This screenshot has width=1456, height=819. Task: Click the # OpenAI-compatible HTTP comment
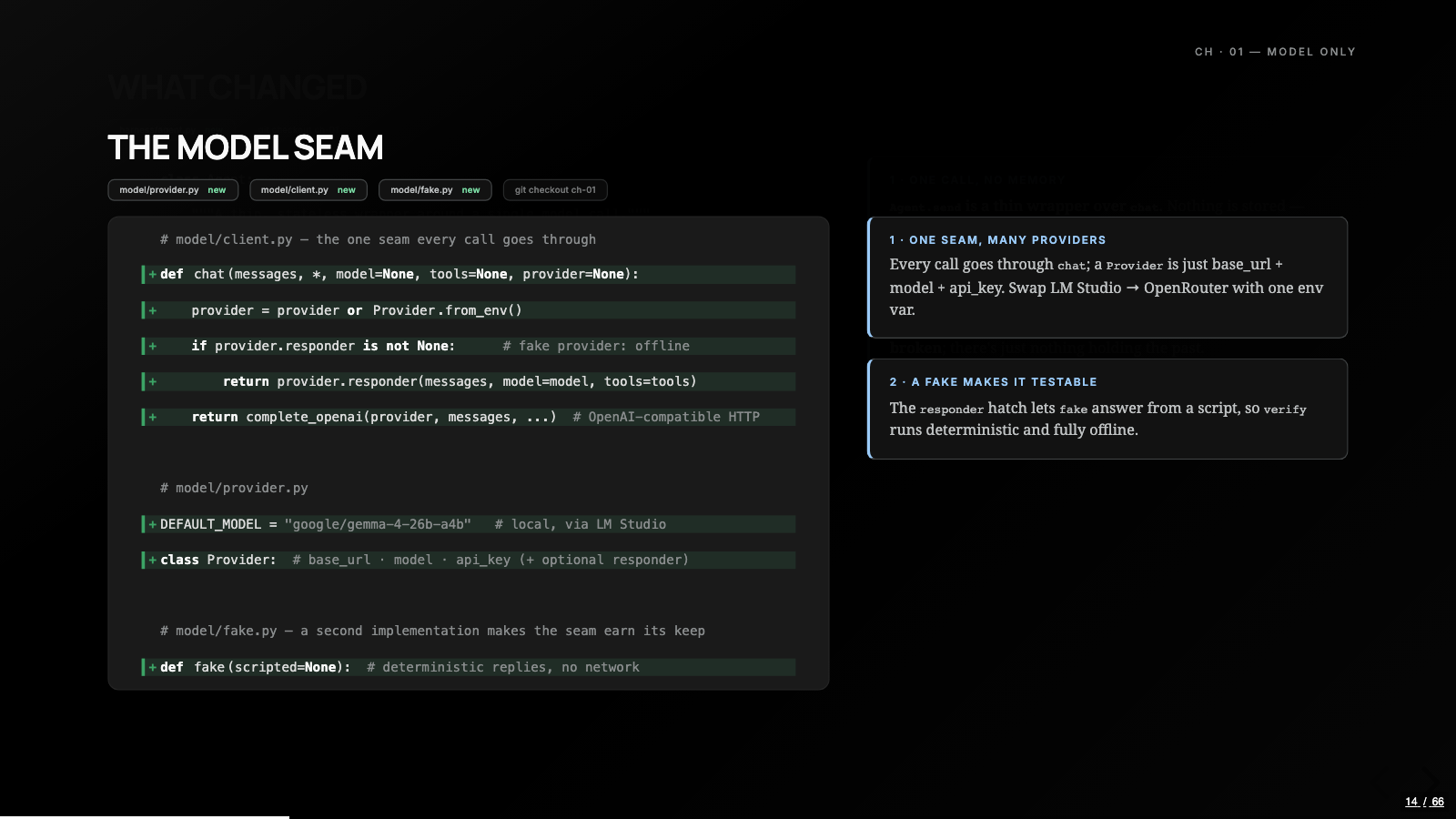coord(666,417)
